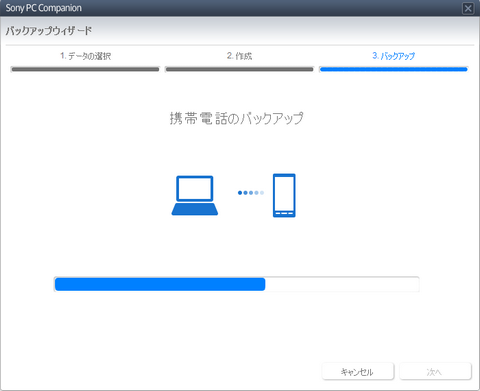Viewport: 480px width, 391px height.
Task: Click the transfer dots between laptop and phone
Action: [251, 193]
